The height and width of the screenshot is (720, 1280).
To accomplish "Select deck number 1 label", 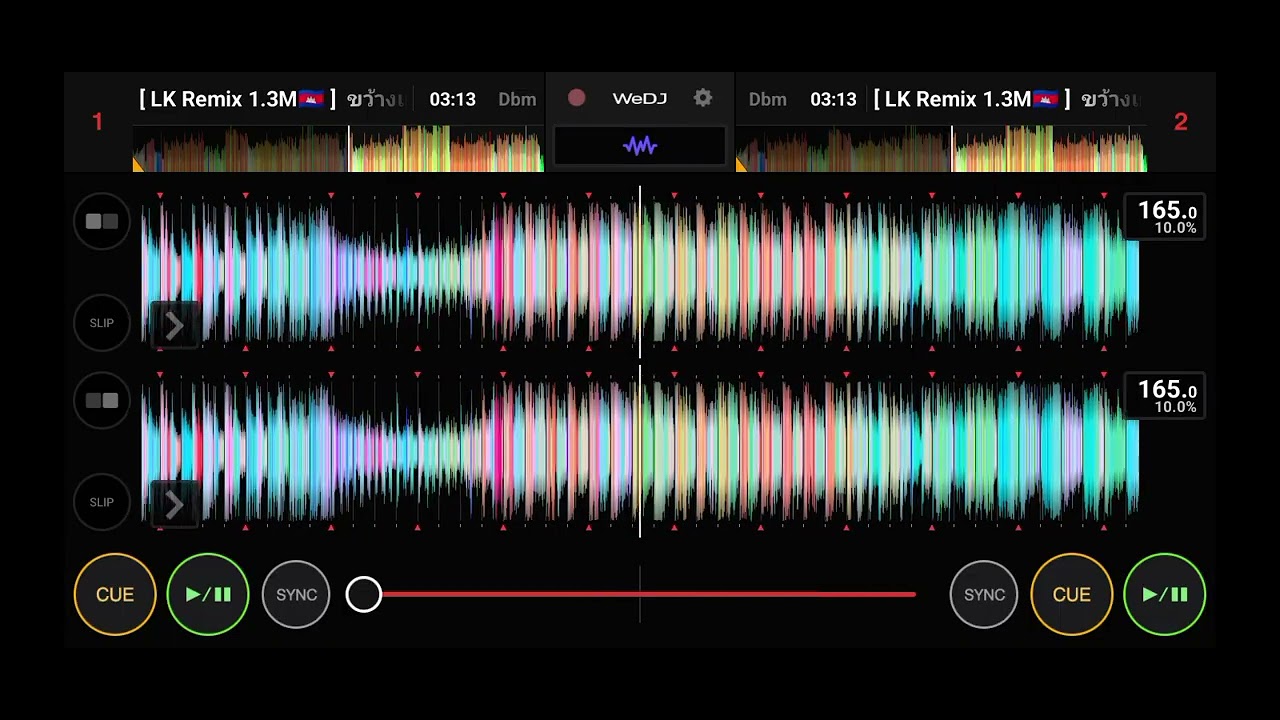I will [x=97, y=122].
